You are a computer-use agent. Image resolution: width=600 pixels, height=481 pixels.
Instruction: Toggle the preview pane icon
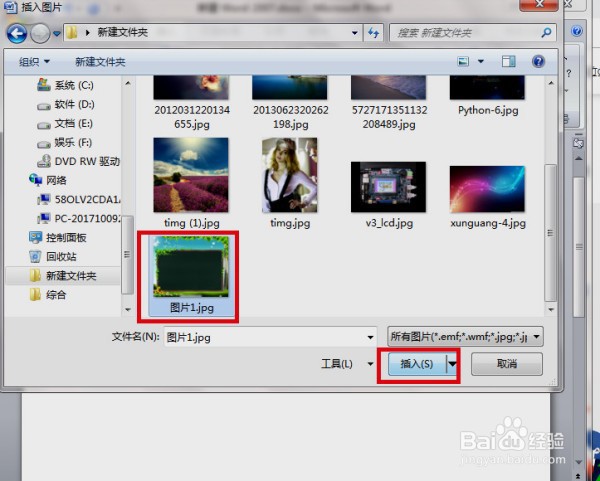pos(509,61)
